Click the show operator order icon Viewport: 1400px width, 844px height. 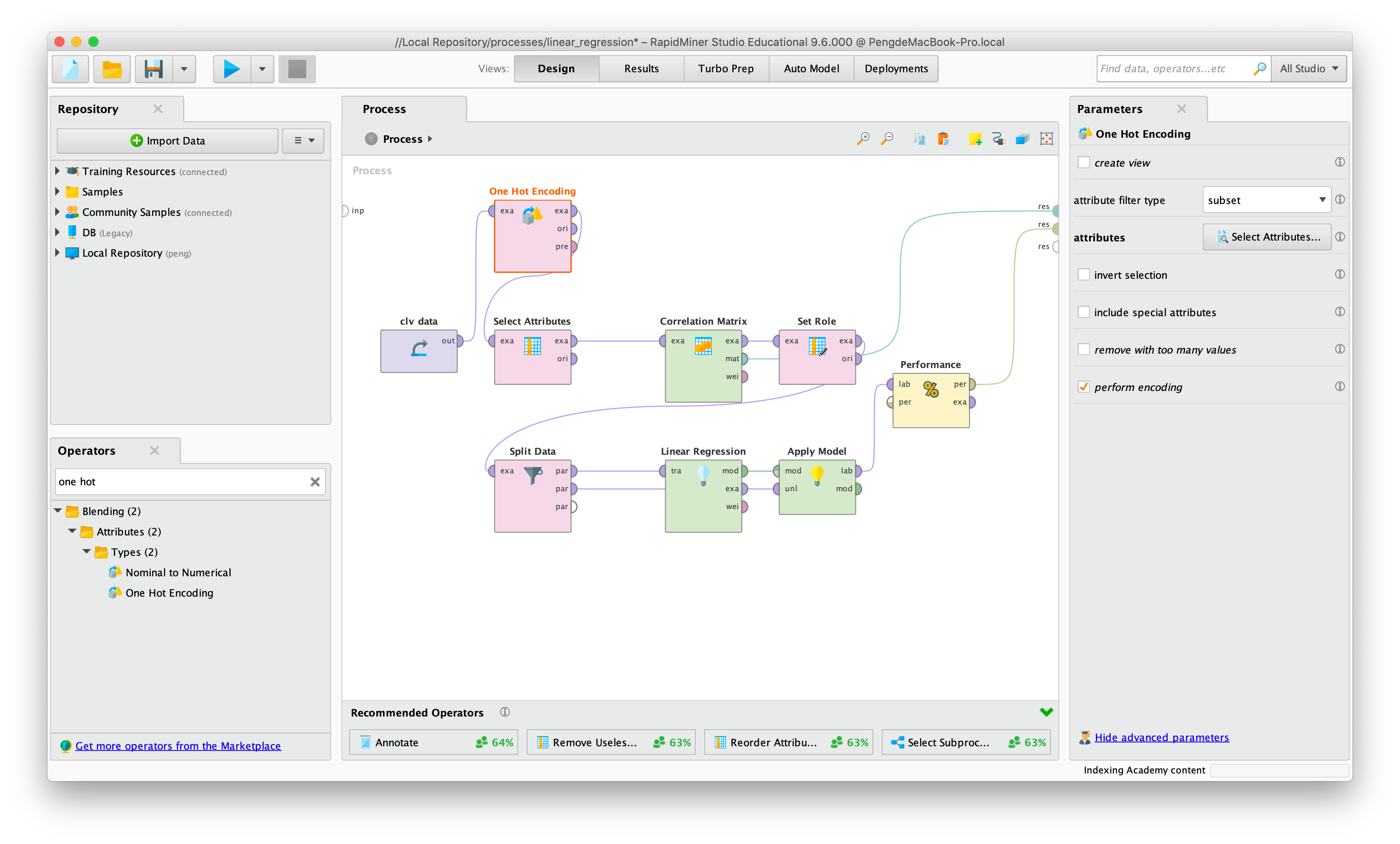click(1022, 139)
